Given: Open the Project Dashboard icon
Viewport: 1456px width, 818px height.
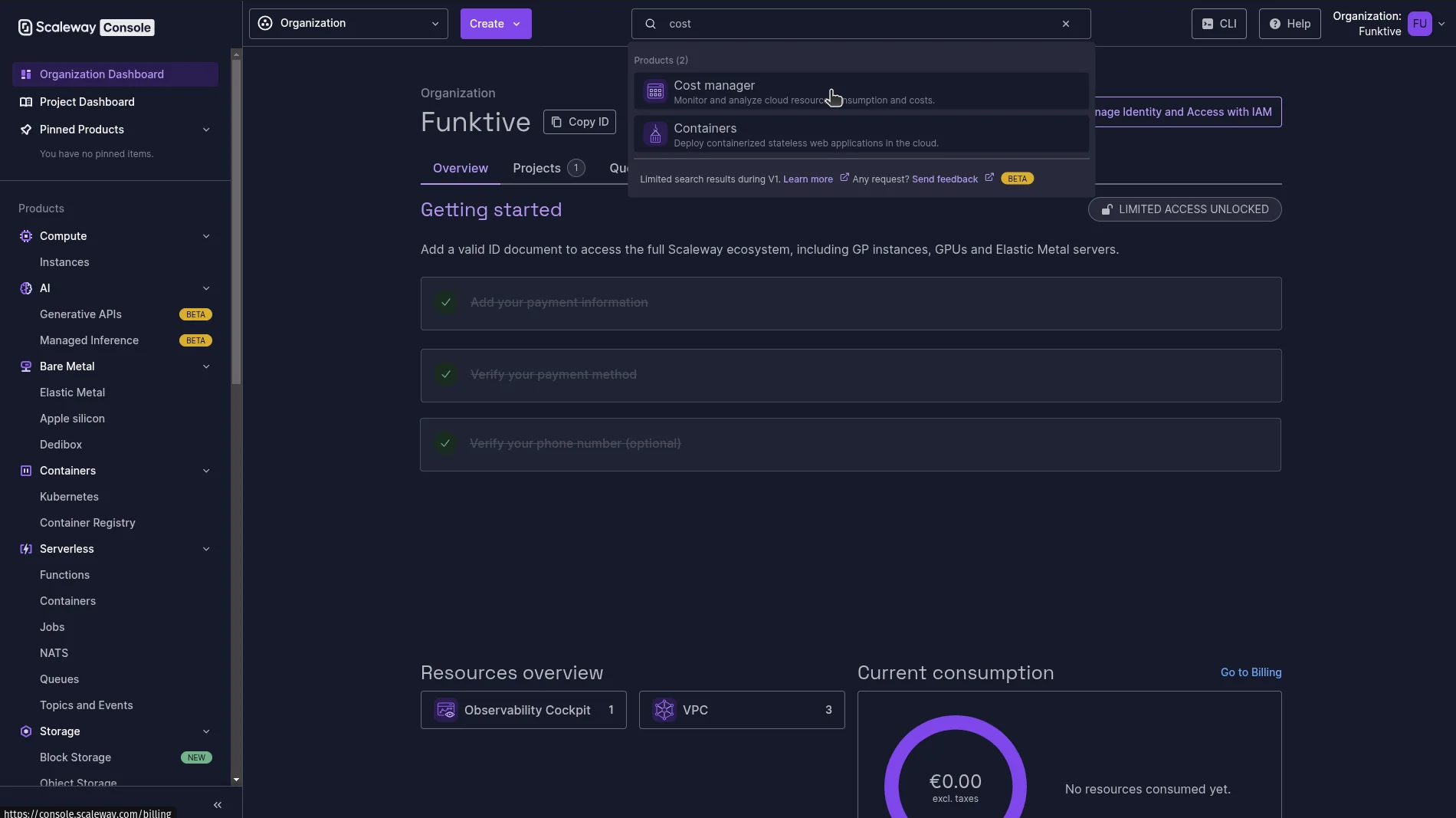Looking at the screenshot, I should 26,102.
